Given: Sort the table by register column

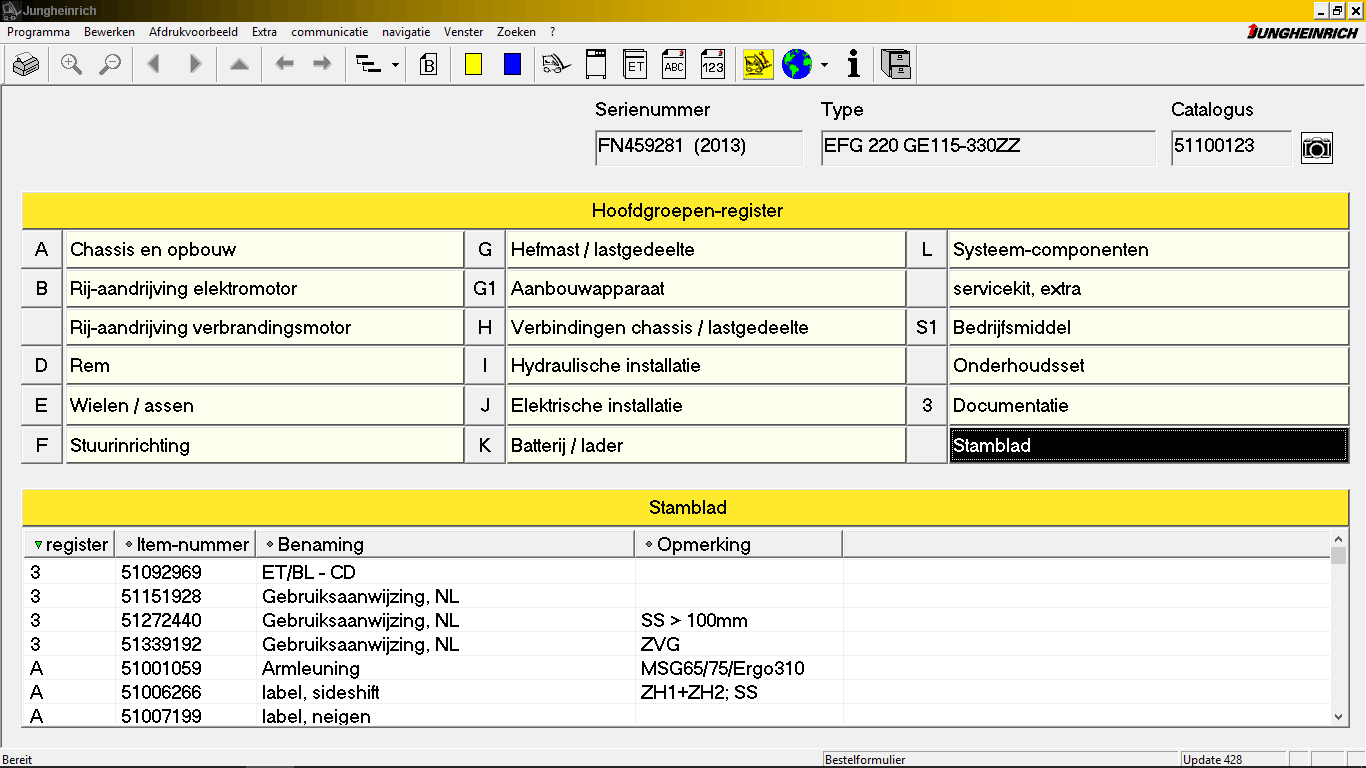Looking at the screenshot, I should pyautogui.click(x=70, y=545).
